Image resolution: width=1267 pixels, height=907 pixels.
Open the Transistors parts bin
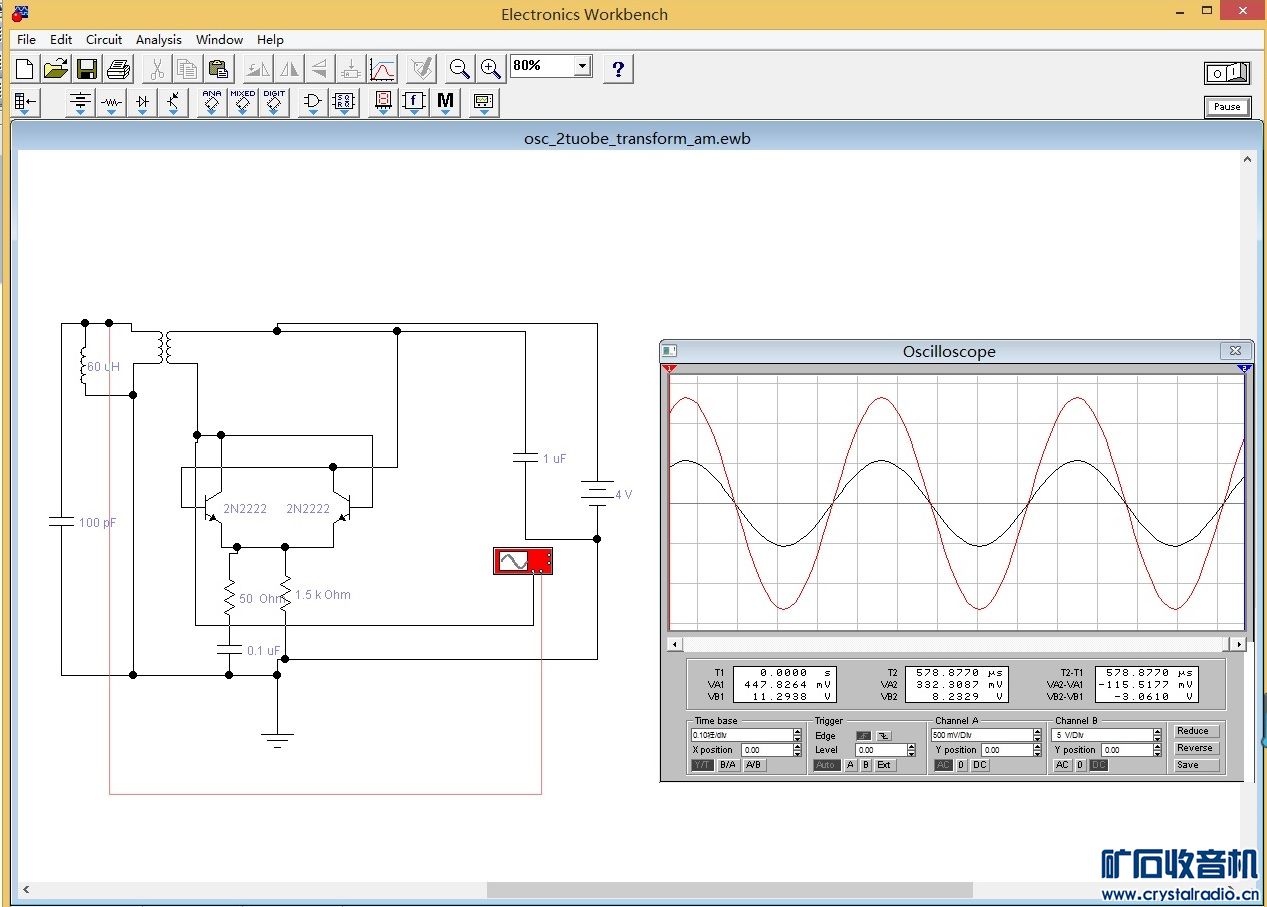click(173, 102)
